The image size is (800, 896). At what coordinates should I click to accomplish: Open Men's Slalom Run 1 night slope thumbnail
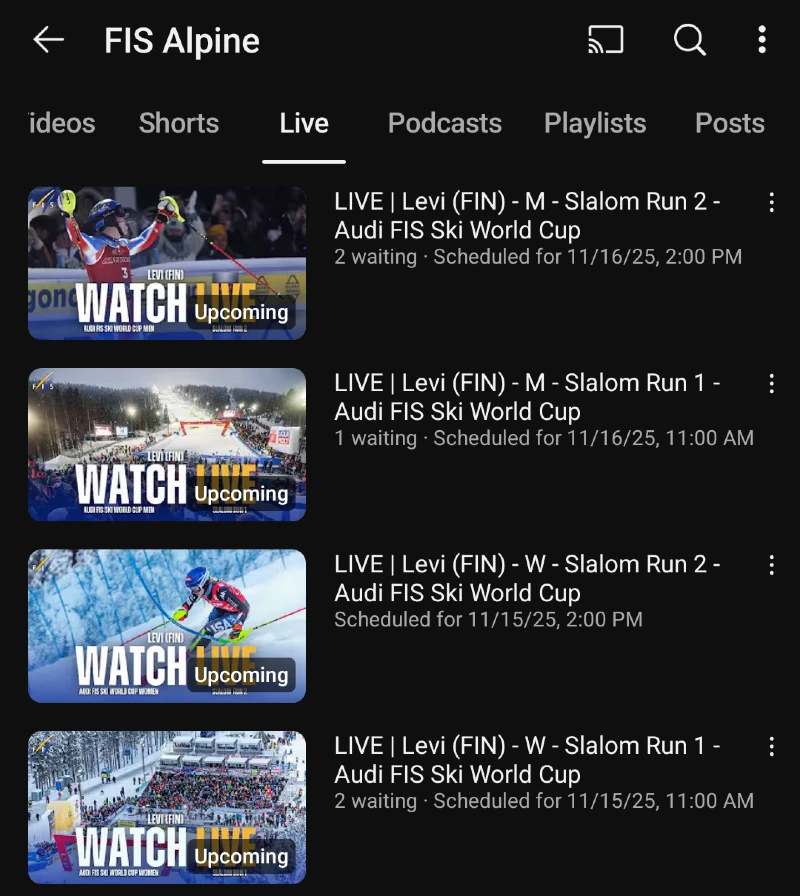tap(167, 444)
